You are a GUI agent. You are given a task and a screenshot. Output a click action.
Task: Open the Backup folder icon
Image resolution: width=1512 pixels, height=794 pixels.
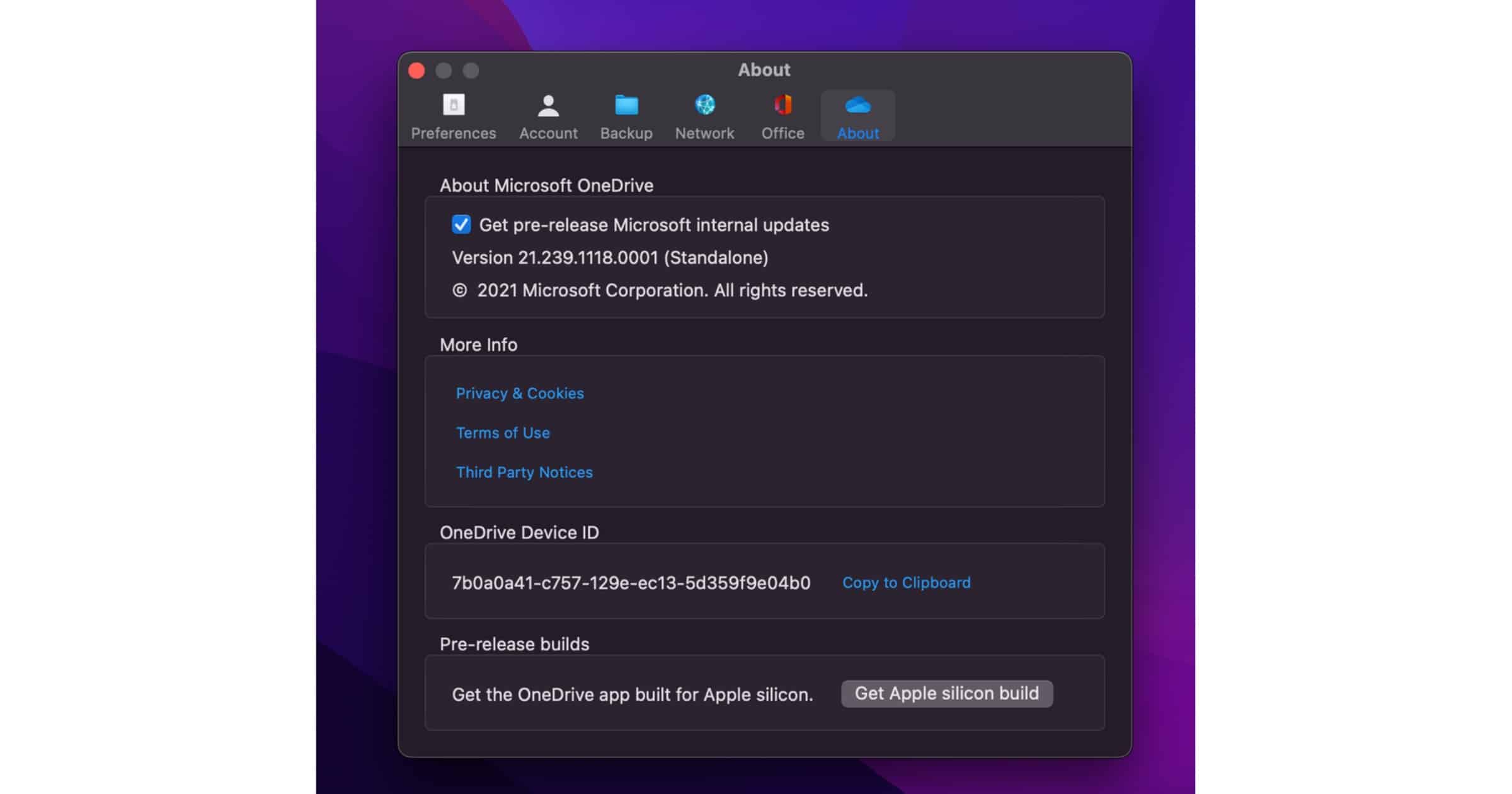coord(626,105)
